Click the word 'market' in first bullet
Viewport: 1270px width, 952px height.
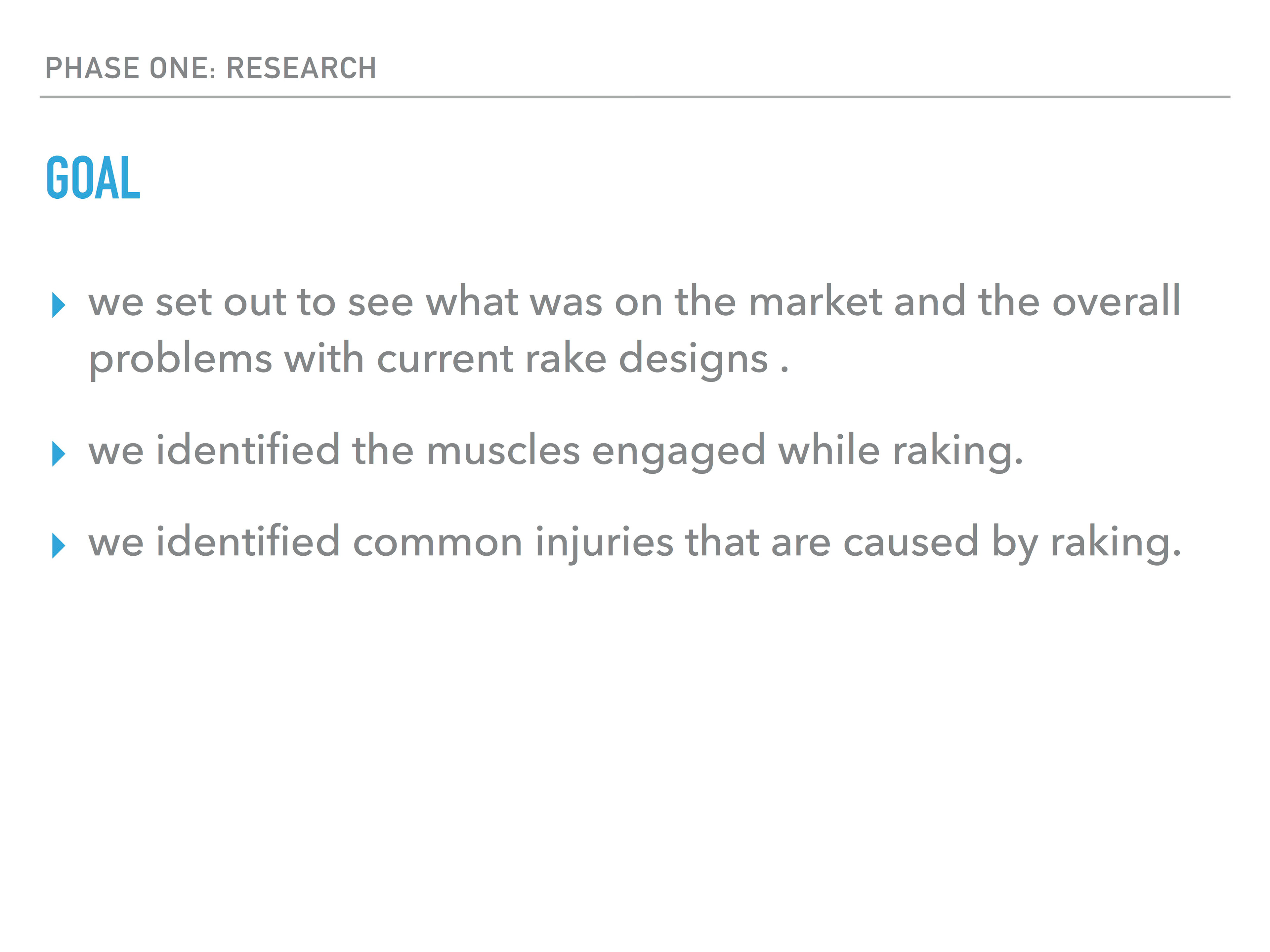point(815,302)
